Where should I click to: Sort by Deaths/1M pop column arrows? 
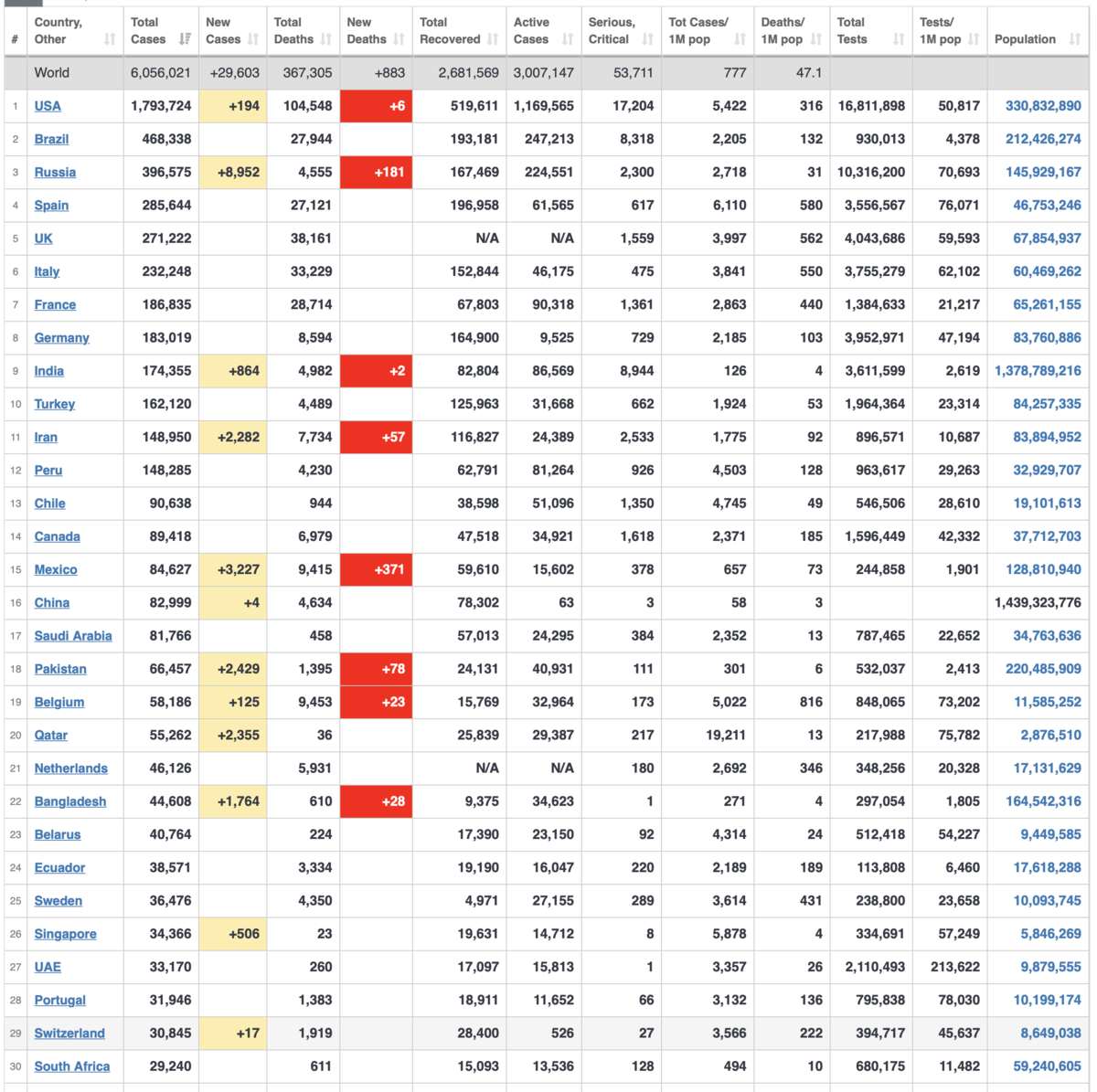click(816, 39)
